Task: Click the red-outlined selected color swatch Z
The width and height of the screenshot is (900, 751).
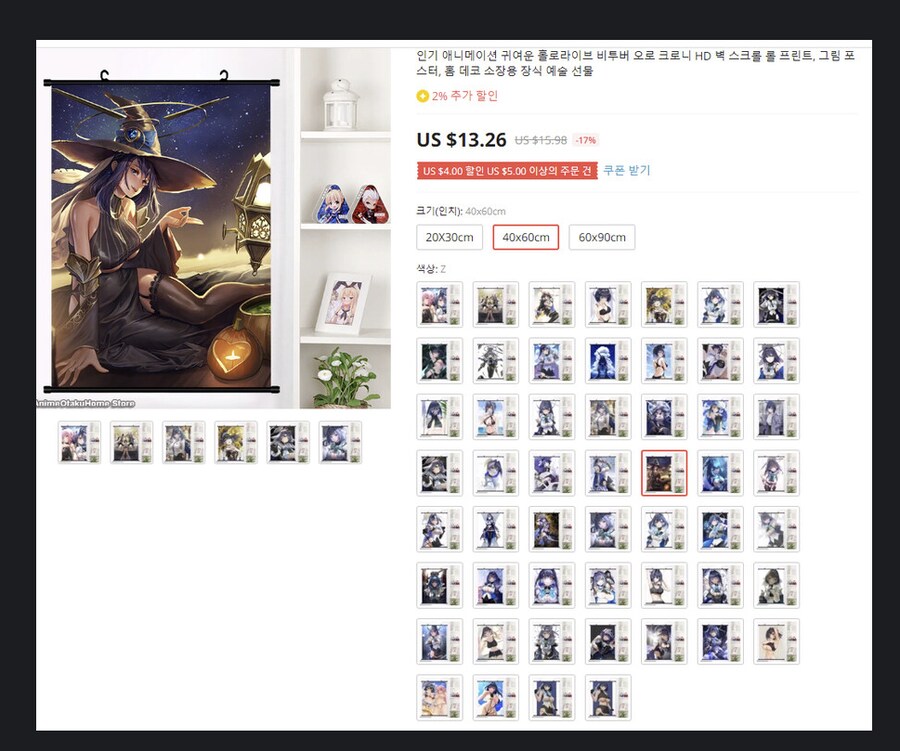Action: click(664, 473)
